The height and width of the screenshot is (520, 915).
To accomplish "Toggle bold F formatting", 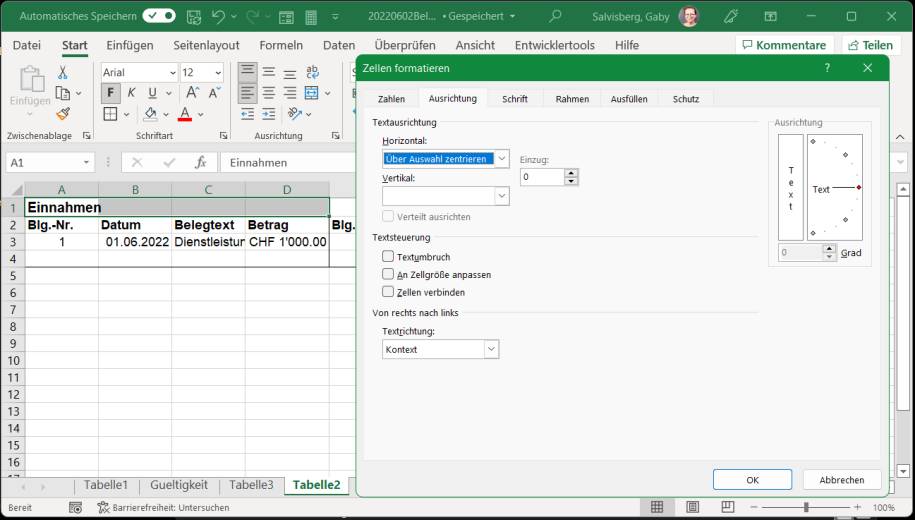I will click(x=110, y=93).
